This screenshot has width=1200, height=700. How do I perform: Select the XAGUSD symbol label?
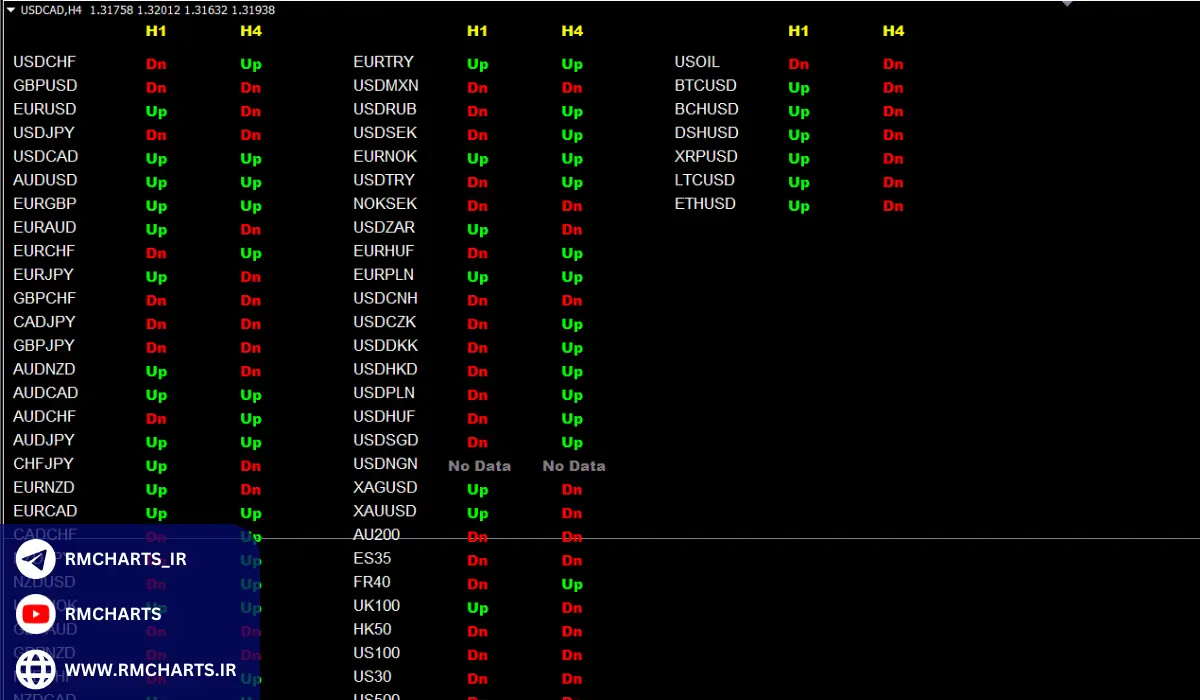pyautogui.click(x=385, y=487)
